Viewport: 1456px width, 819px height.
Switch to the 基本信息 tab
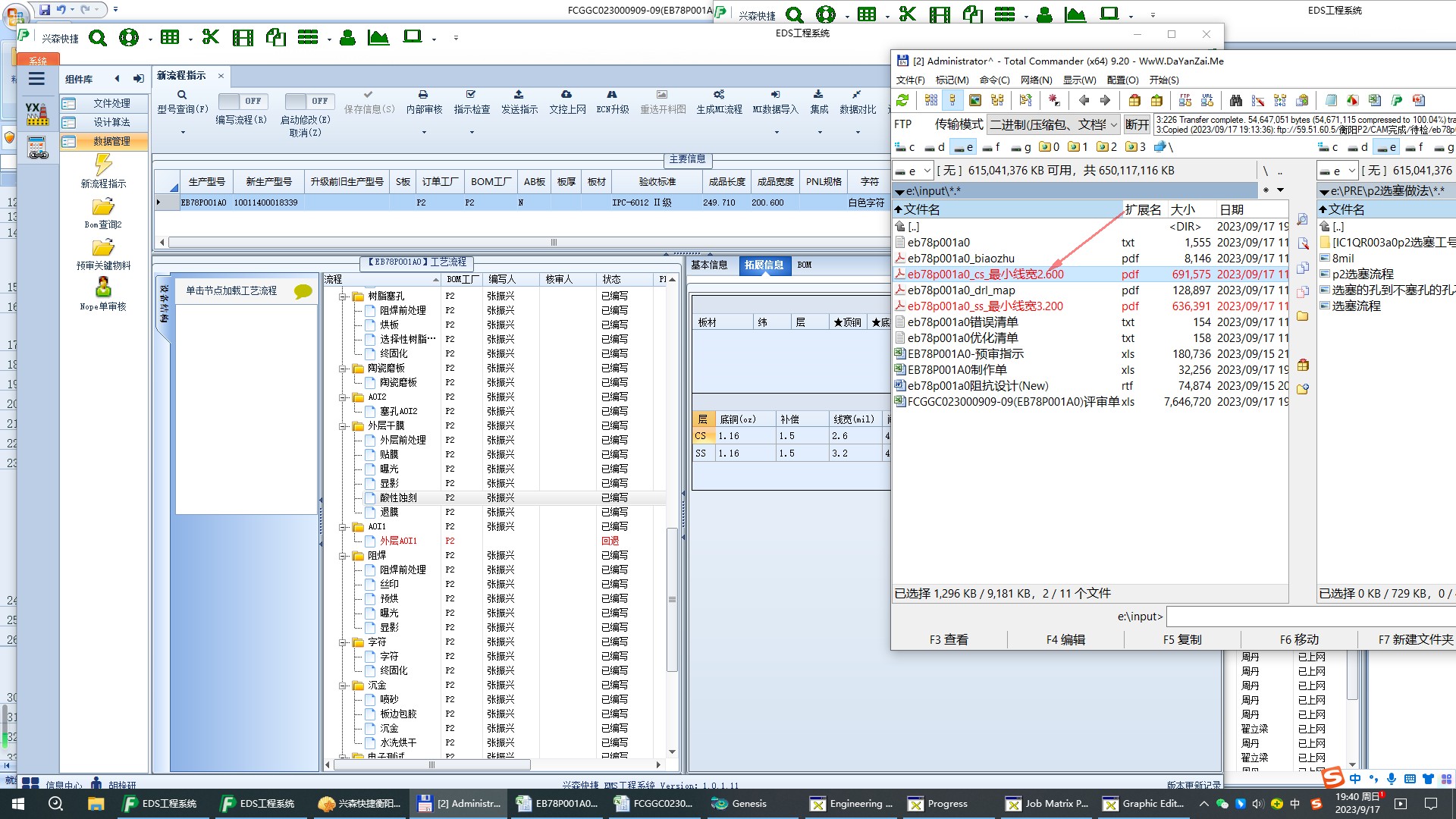pyautogui.click(x=708, y=265)
